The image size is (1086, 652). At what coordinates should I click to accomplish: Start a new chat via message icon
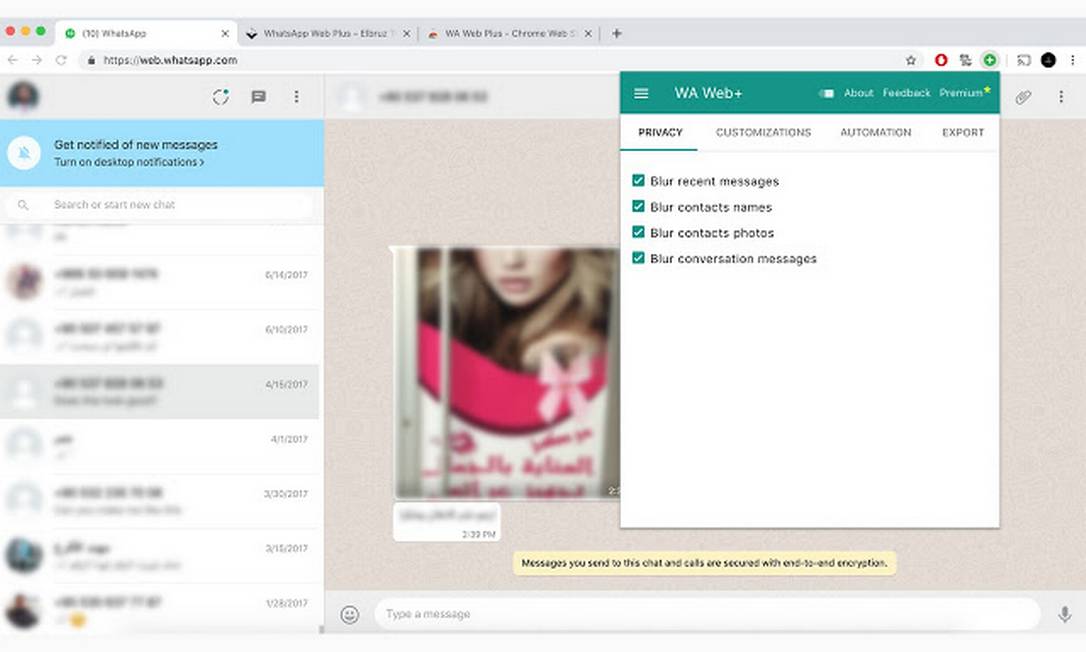[259, 97]
